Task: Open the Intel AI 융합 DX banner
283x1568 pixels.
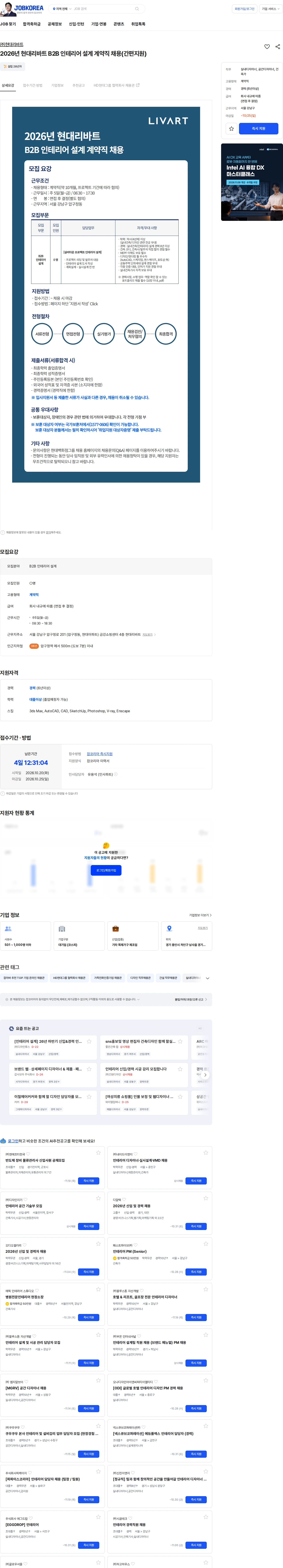Action: coord(252,182)
